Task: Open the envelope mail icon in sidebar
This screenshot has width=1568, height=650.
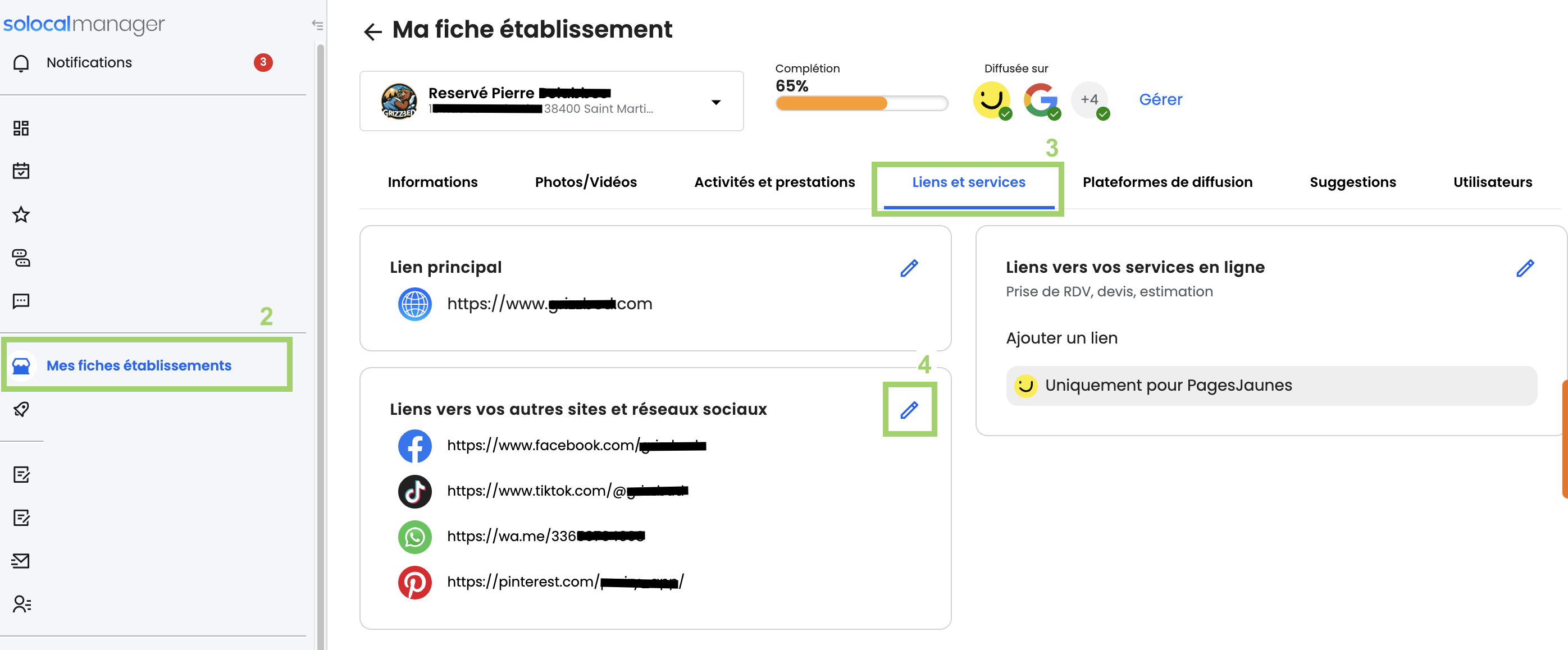Action: (21, 561)
